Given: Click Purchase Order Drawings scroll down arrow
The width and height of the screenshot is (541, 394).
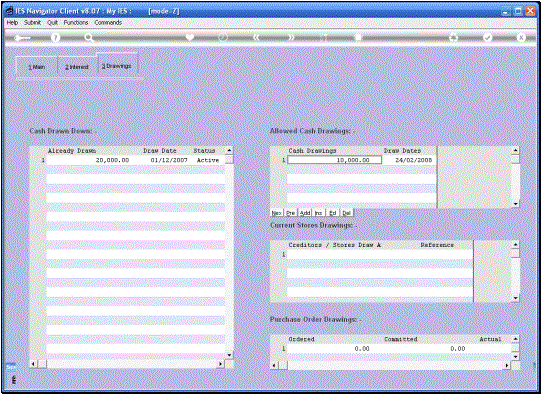Looking at the screenshot, I should tap(515, 357).
